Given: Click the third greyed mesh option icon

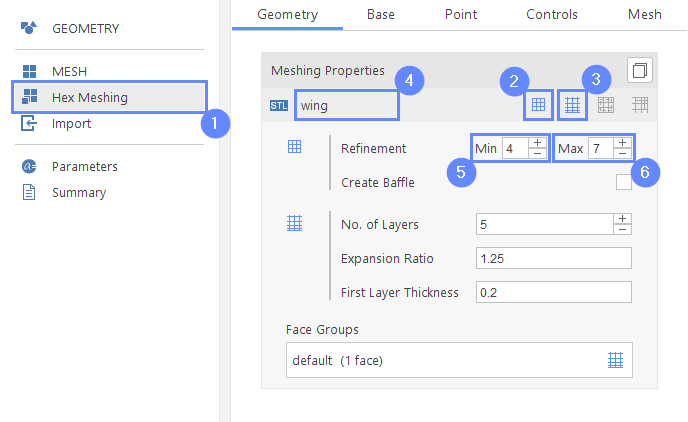Looking at the screenshot, I should point(606,104).
